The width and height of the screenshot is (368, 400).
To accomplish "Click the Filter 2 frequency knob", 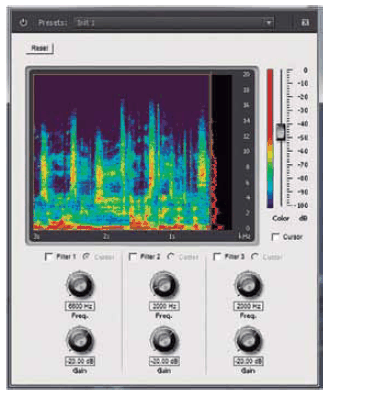I will click(x=164, y=285).
